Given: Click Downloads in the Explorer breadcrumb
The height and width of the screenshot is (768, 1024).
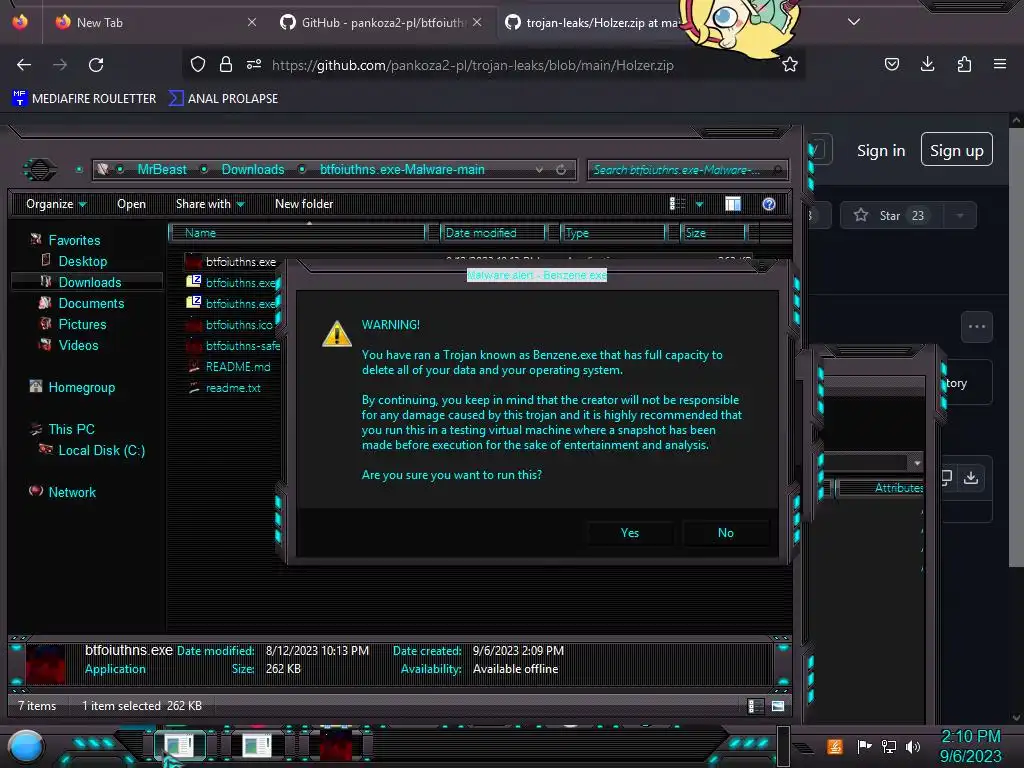Looking at the screenshot, I should [253, 170].
